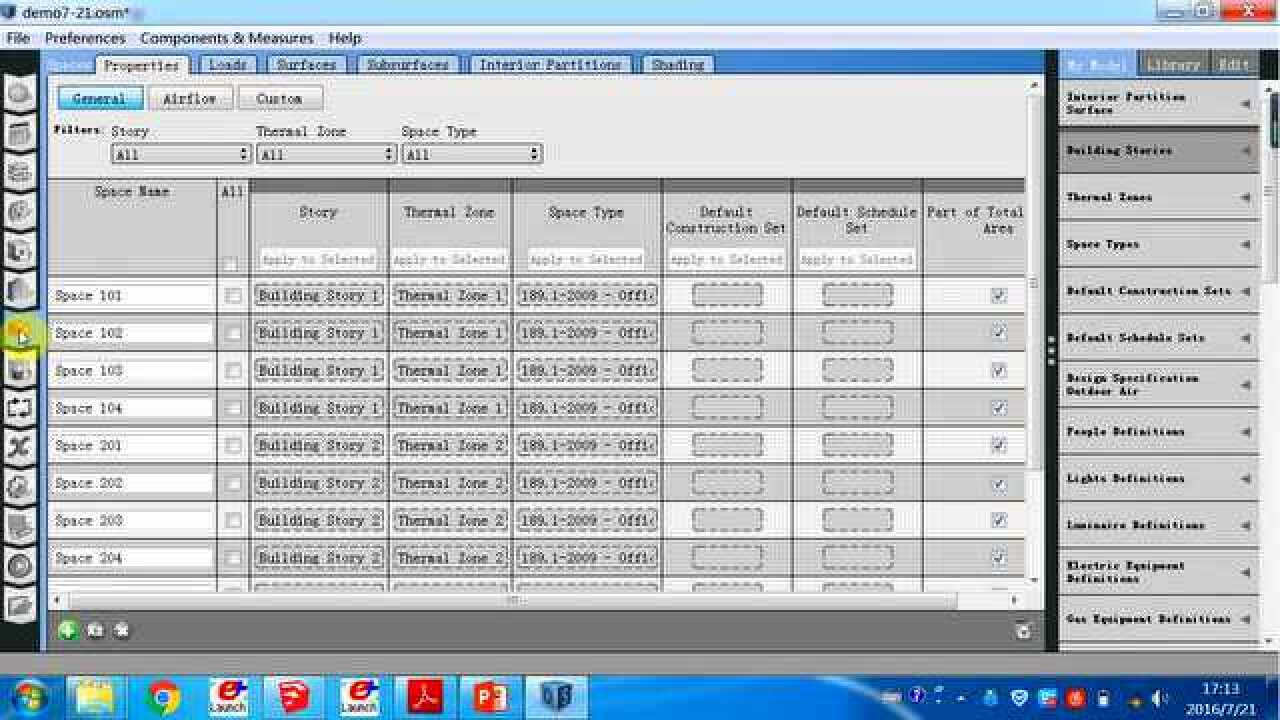Open the Simulation Settings vertical tab
1280x720 pixels.
[21, 487]
